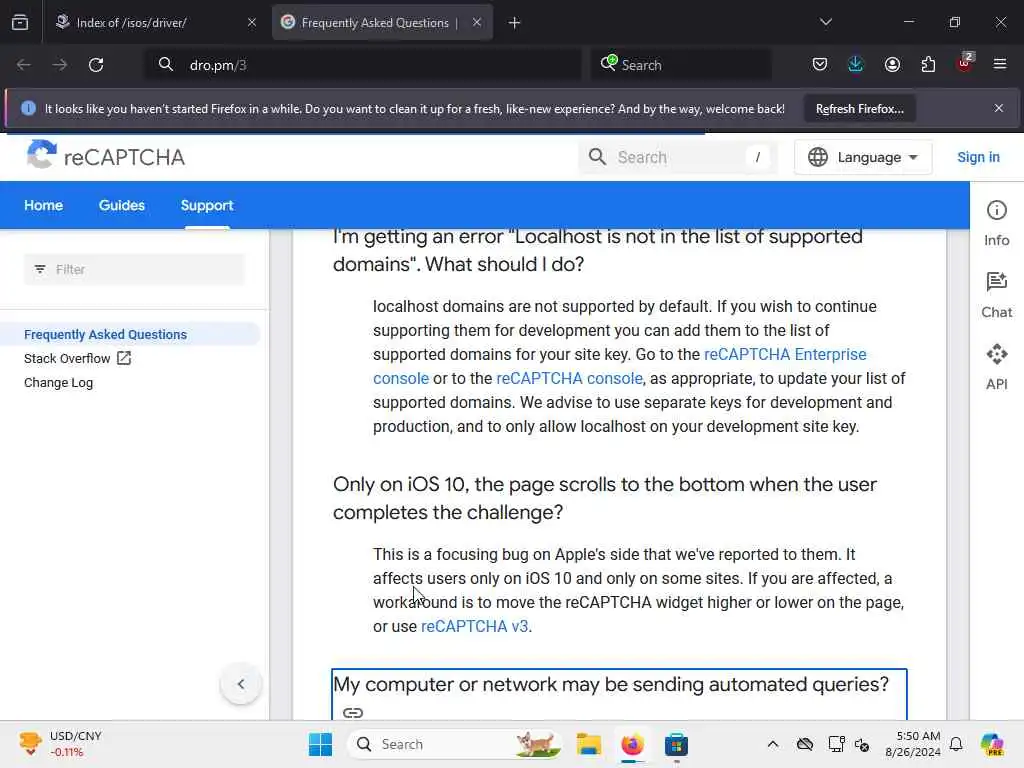Show hidden system tray icons
The image size is (1024, 768).
click(773, 744)
